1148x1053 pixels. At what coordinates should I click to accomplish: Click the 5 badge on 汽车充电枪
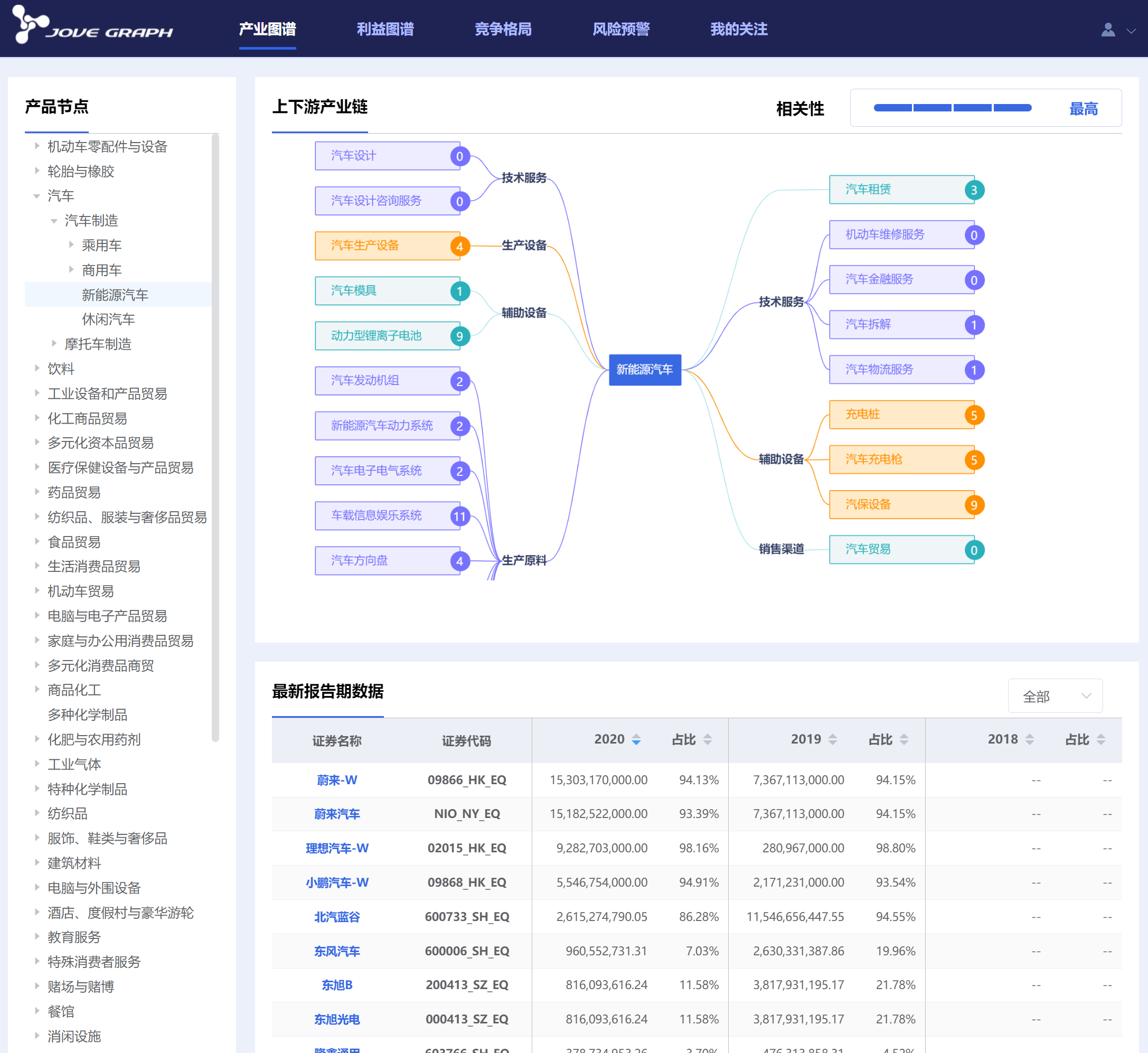[x=974, y=460]
